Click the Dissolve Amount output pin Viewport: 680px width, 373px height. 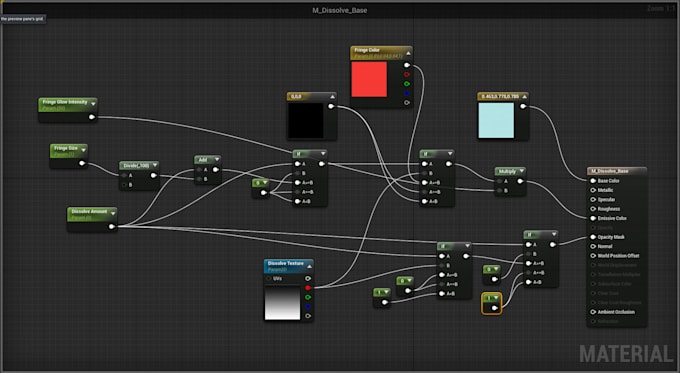click(111, 226)
